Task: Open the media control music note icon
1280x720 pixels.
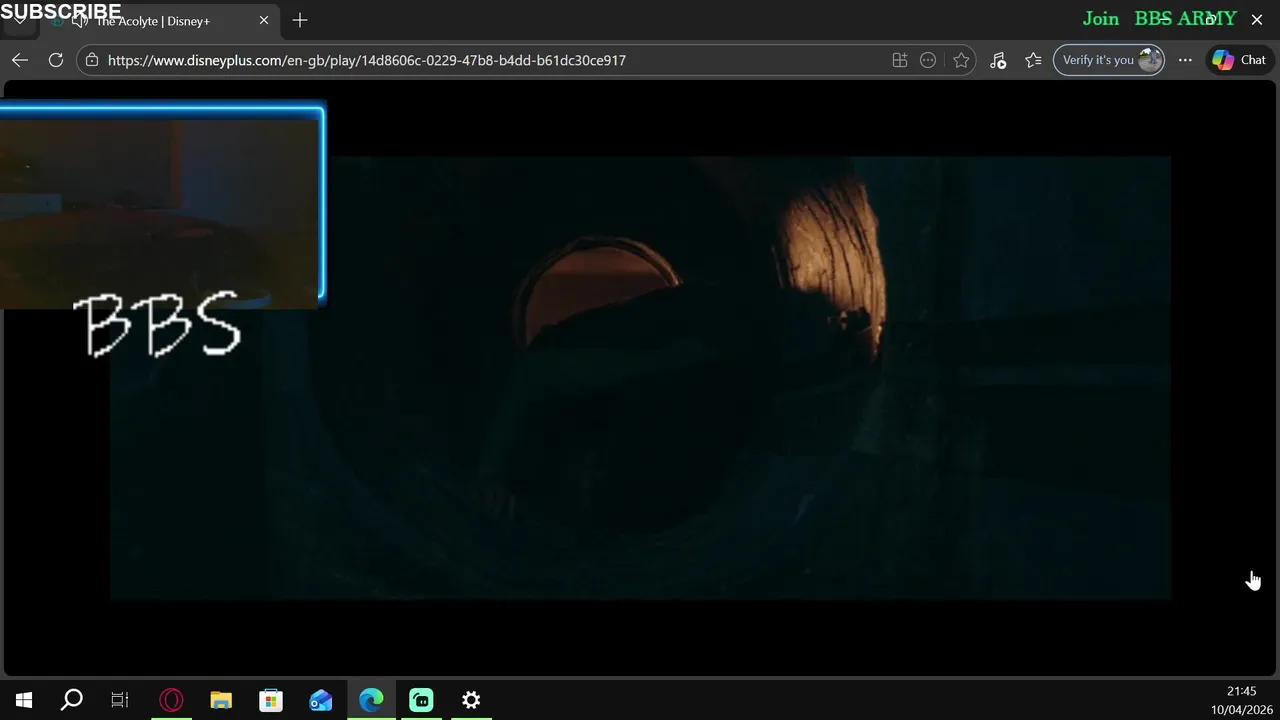Action: (998, 60)
